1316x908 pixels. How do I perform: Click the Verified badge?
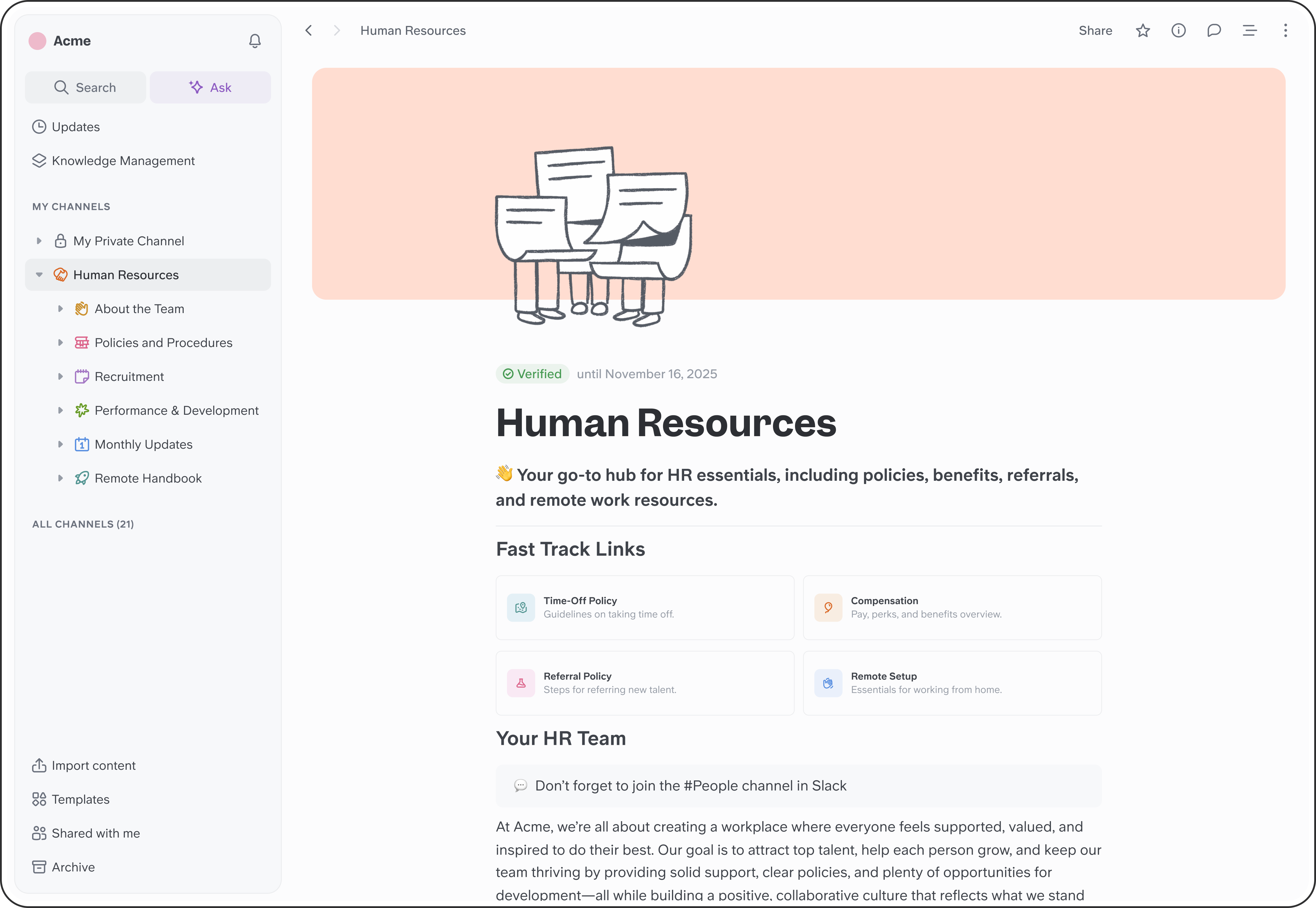[532, 374]
